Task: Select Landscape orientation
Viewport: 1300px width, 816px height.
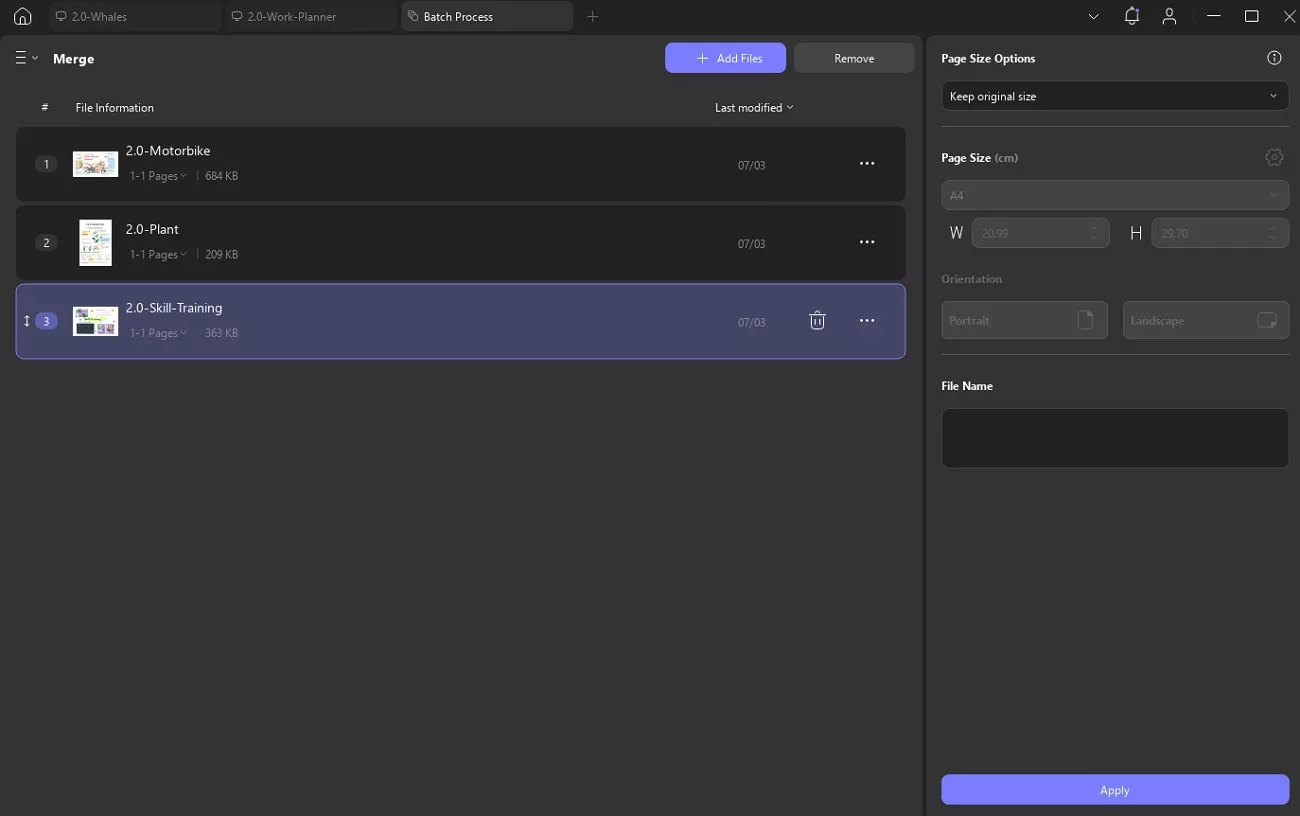Action: pyautogui.click(x=1205, y=320)
